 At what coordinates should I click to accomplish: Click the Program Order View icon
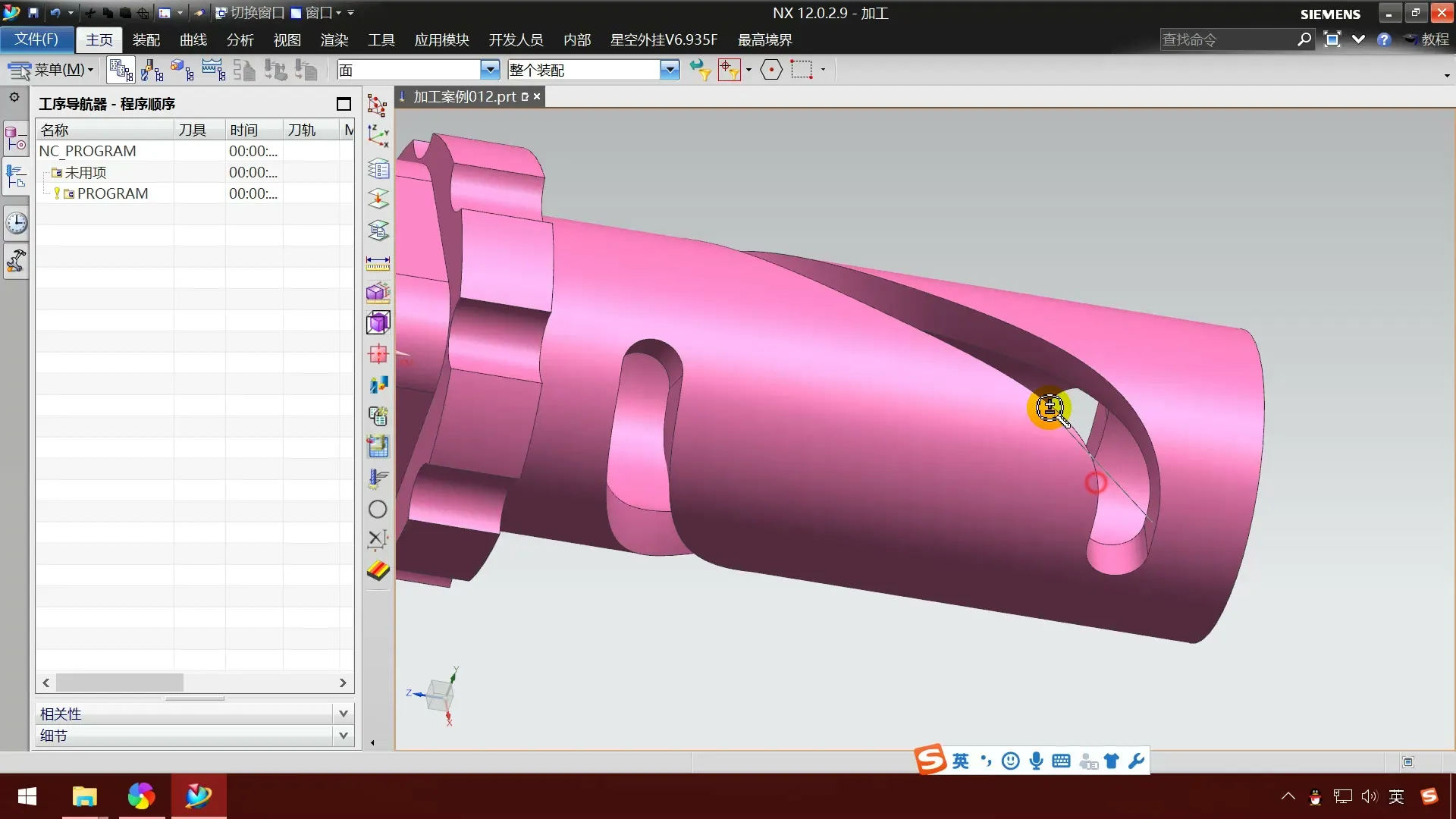[121, 70]
